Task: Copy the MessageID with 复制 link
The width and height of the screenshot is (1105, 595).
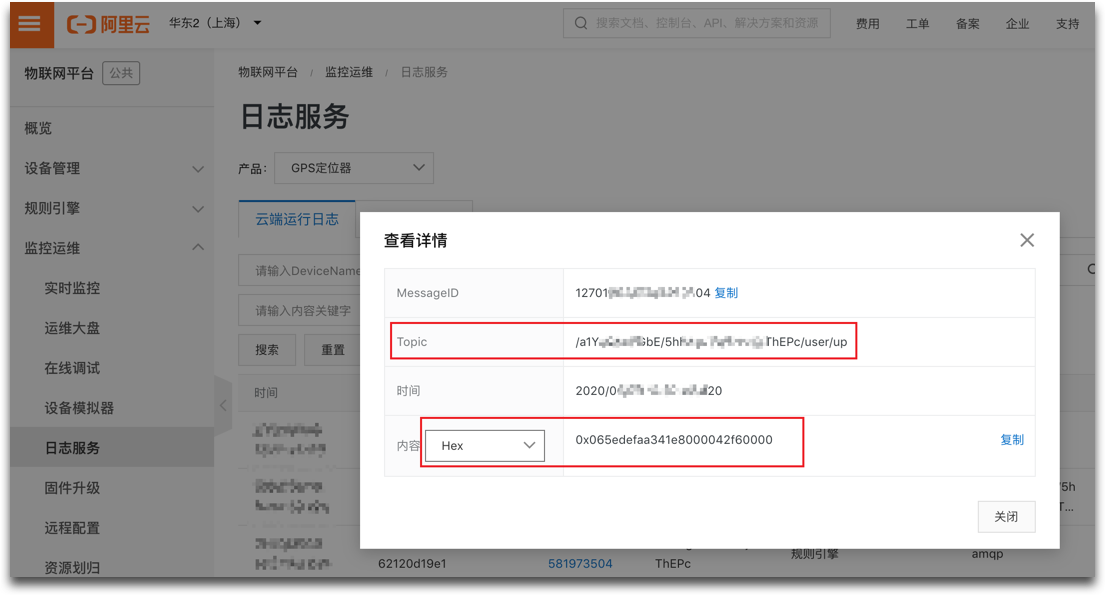Action: pos(726,293)
